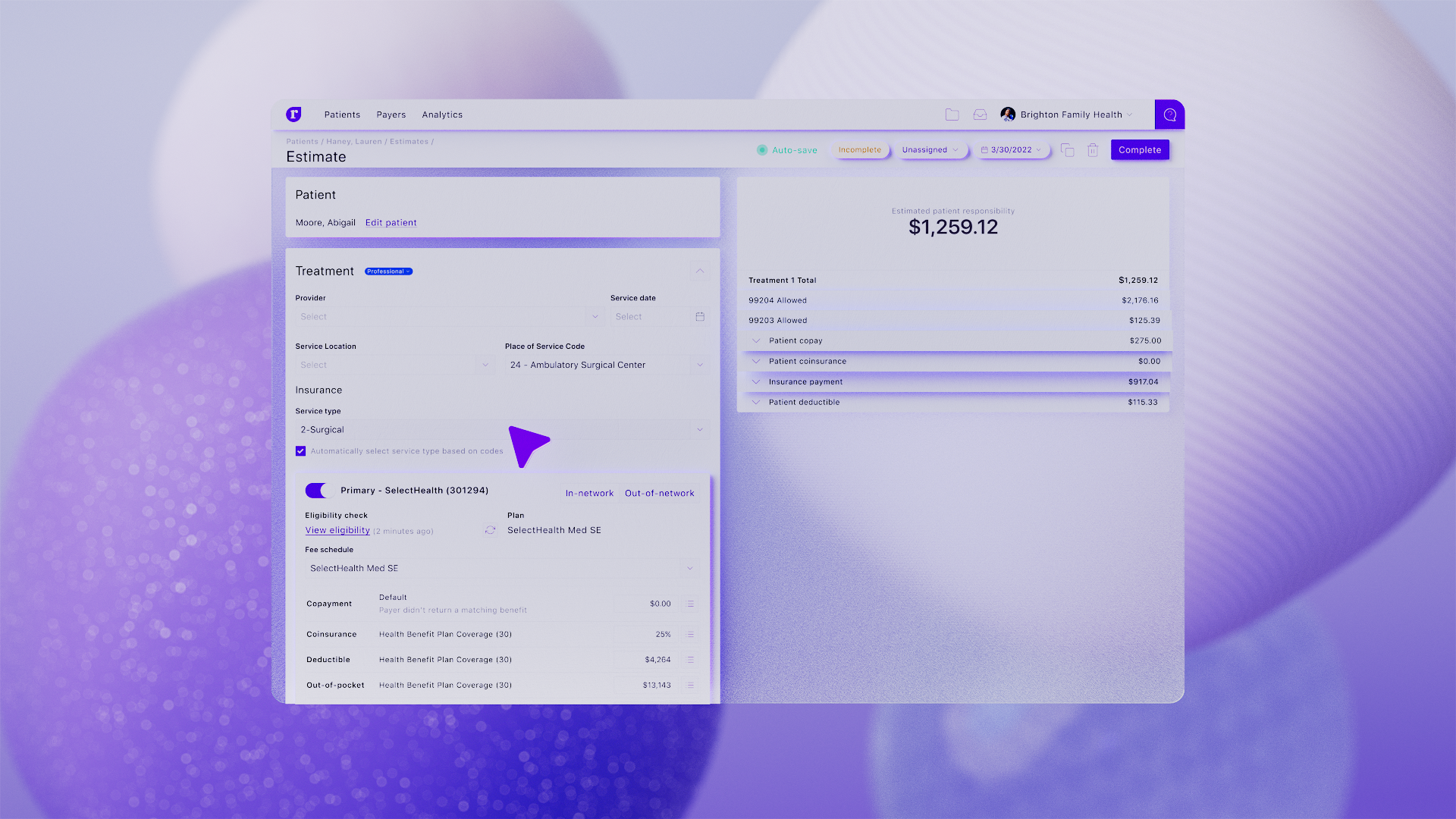Image resolution: width=1456 pixels, height=819 pixels.
Task: Delete the estimate with the trash icon
Action: tap(1093, 150)
